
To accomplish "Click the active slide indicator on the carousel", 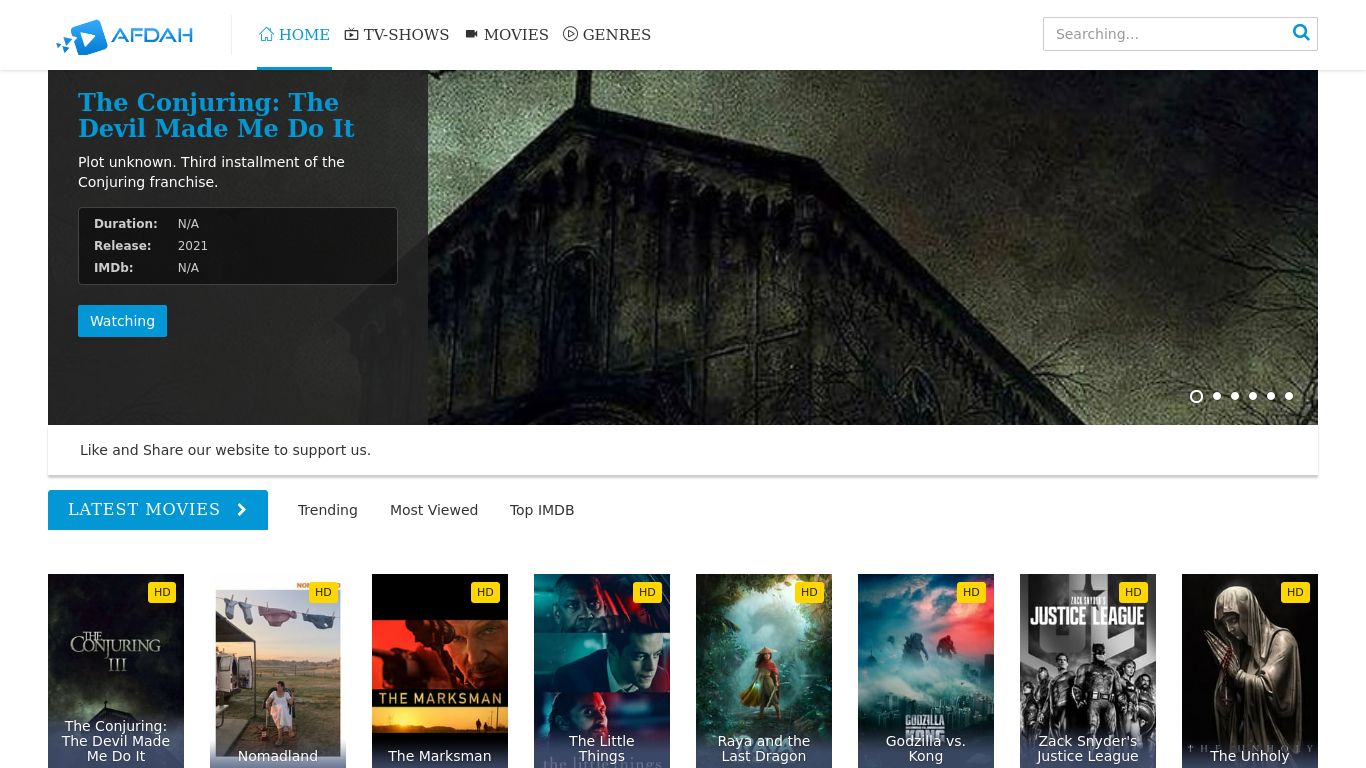I will pos(1196,396).
